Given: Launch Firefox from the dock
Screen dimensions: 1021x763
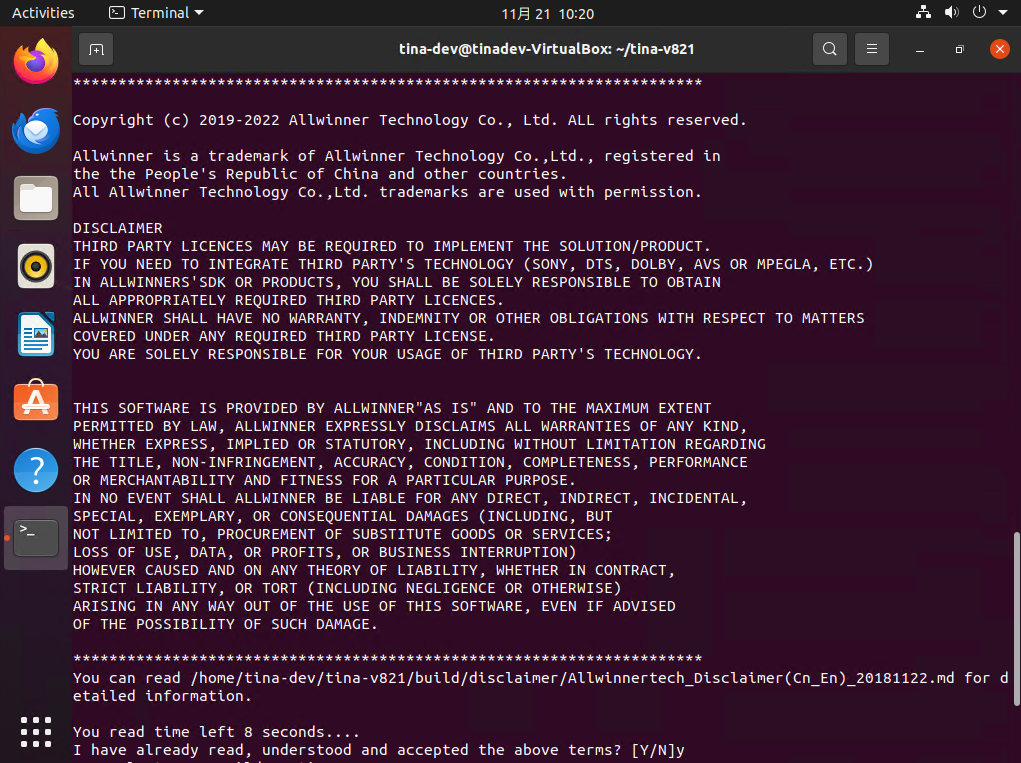Looking at the screenshot, I should pos(36,62).
